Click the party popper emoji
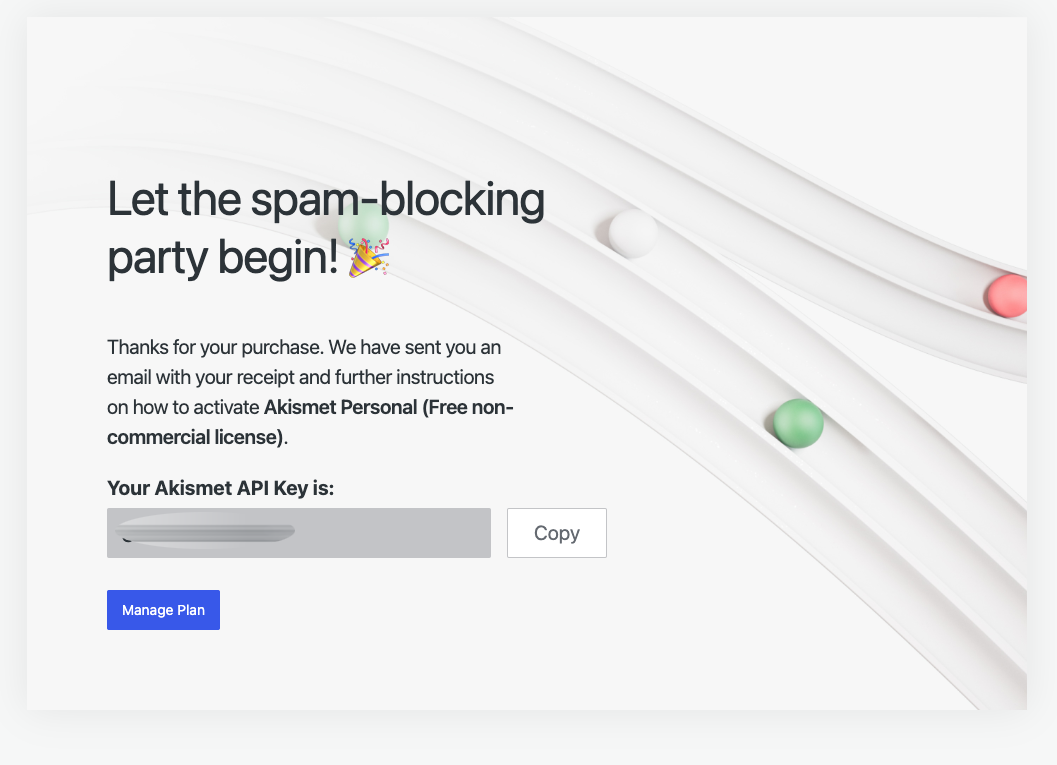Viewport: 1057px width, 765px height. (368, 257)
